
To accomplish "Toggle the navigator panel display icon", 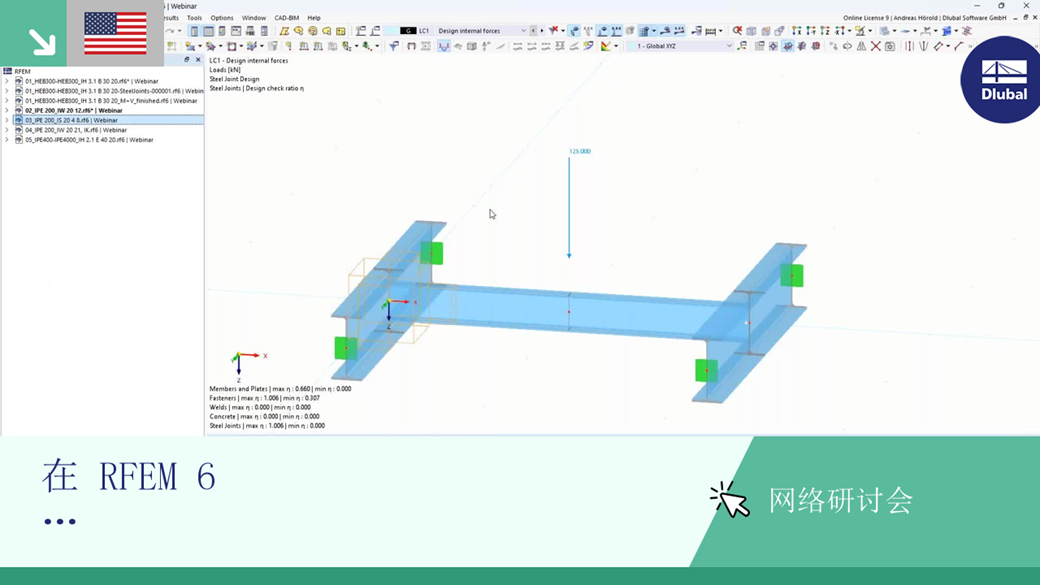I will point(194,31).
